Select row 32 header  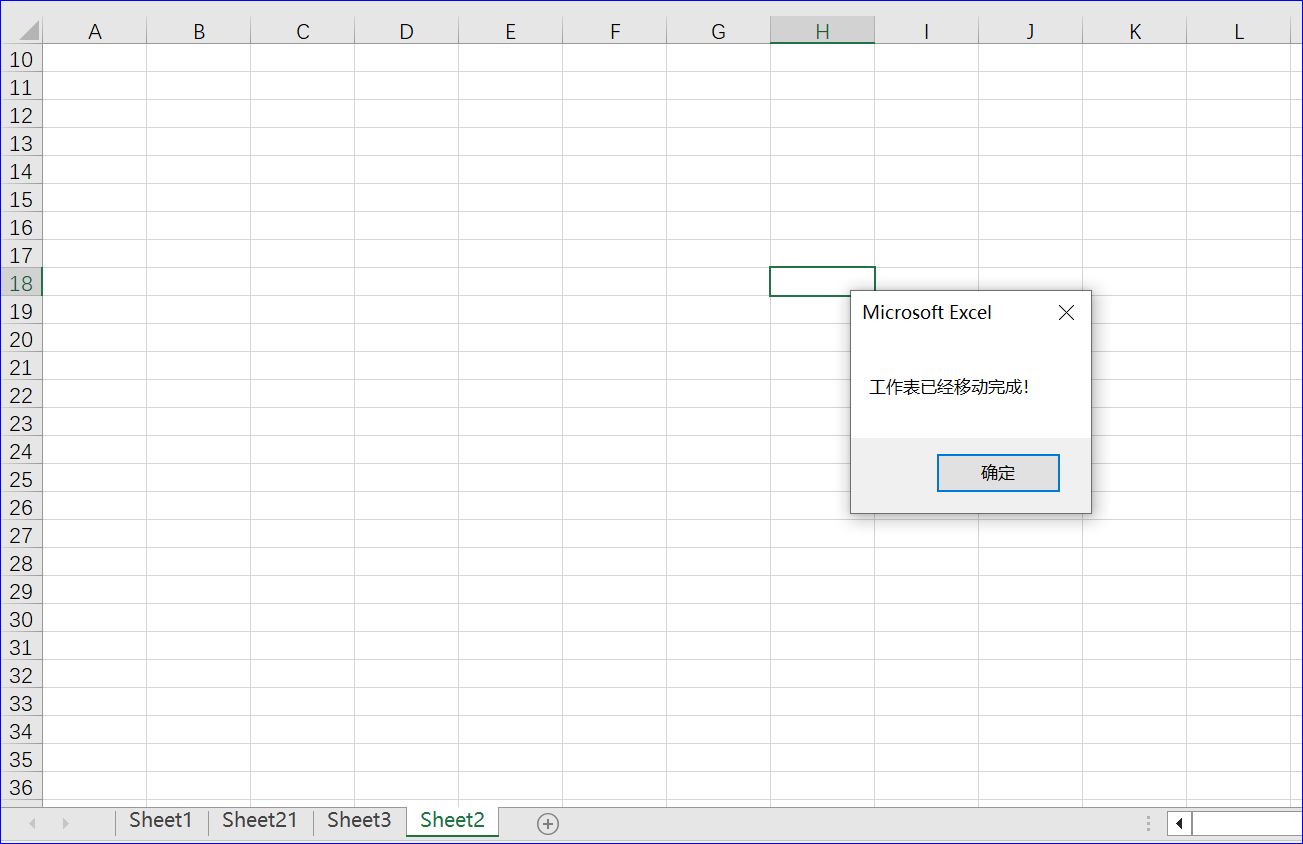(x=21, y=675)
